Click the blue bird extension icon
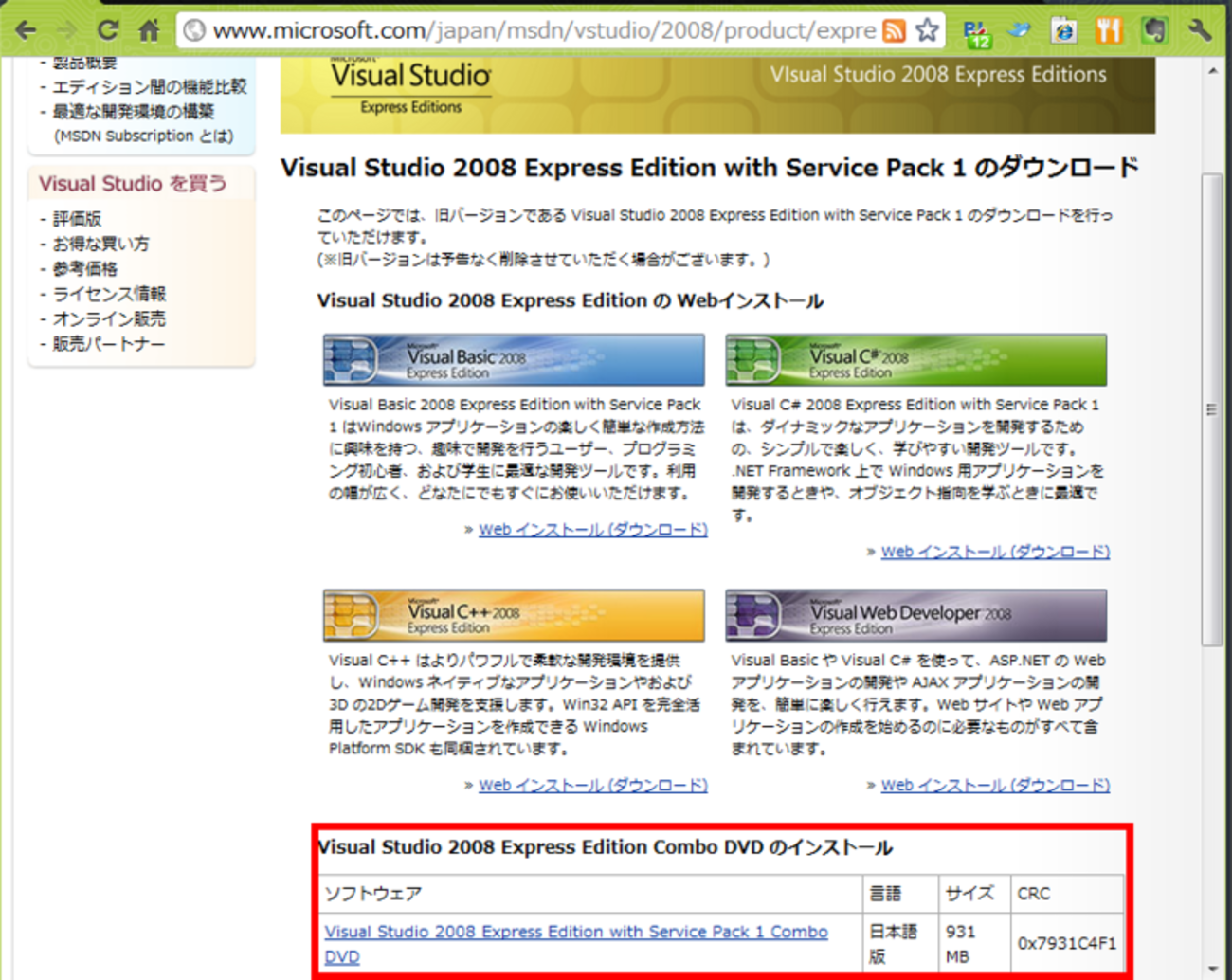Viewport: 1232px width, 980px height. point(1019,30)
